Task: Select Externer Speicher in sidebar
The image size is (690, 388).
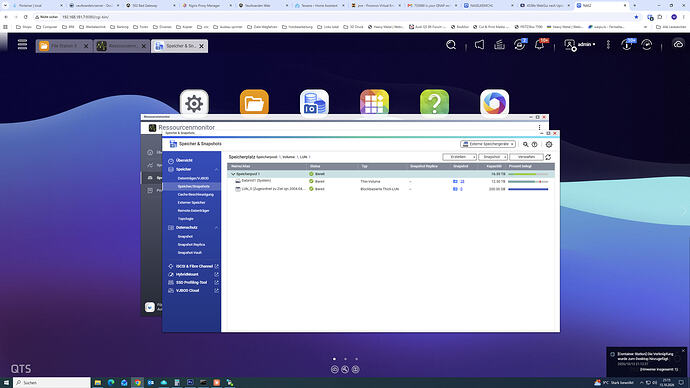Action: pos(191,203)
